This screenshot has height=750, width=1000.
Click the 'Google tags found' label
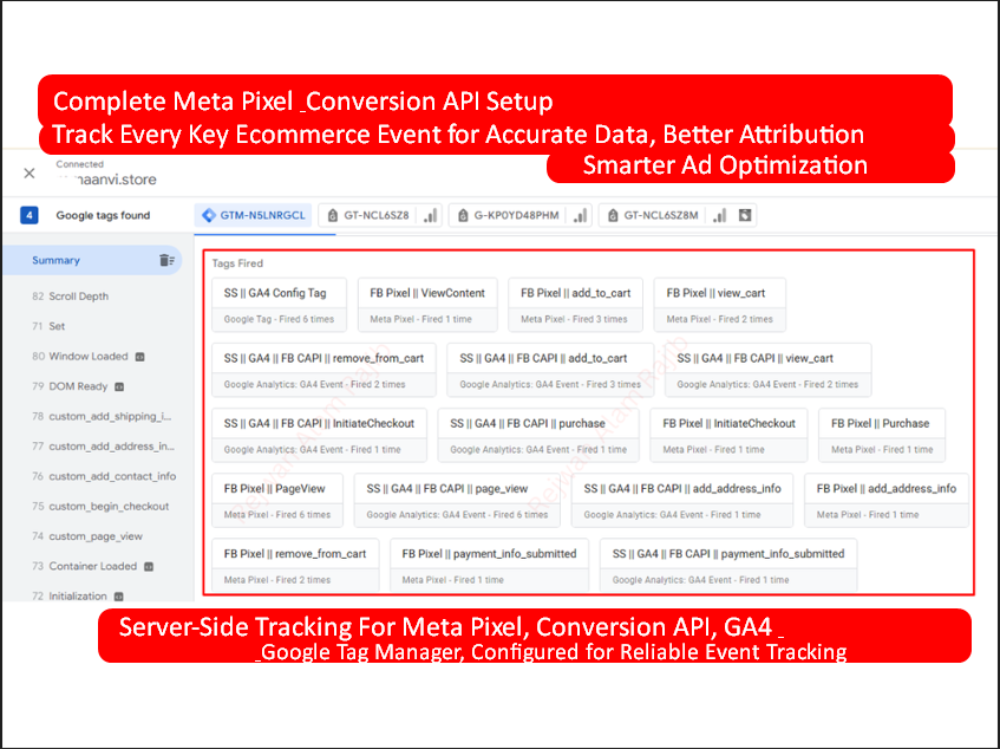103,216
